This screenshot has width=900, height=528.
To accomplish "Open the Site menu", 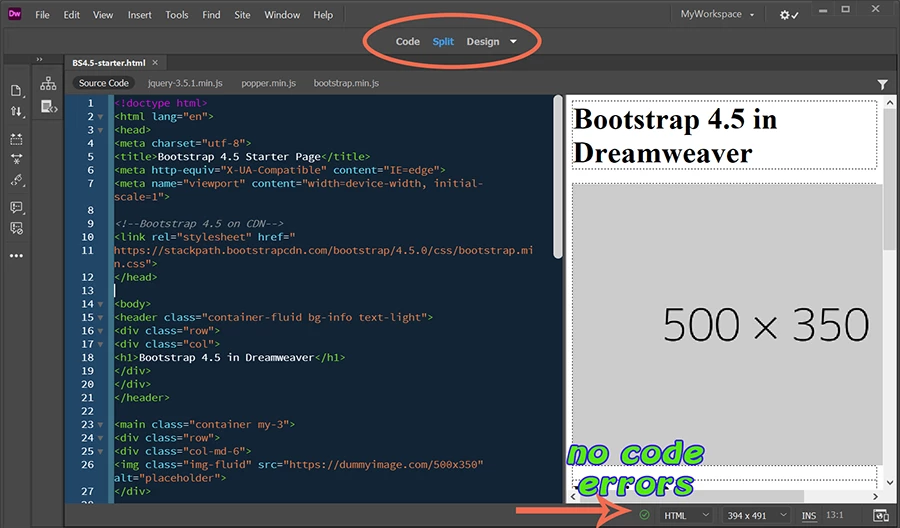I will pos(242,15).
